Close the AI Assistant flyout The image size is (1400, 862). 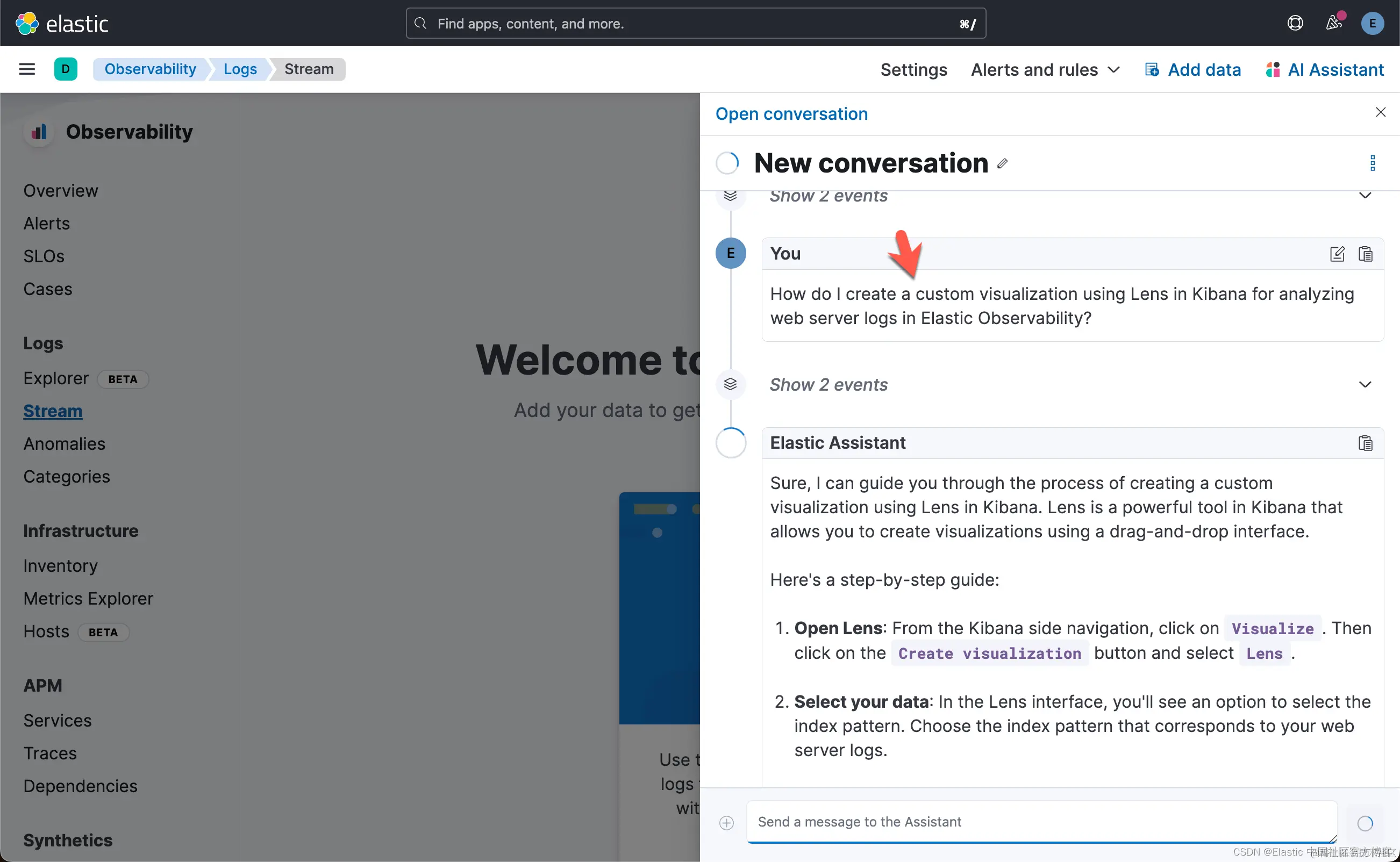click(x=1380, y=112)
